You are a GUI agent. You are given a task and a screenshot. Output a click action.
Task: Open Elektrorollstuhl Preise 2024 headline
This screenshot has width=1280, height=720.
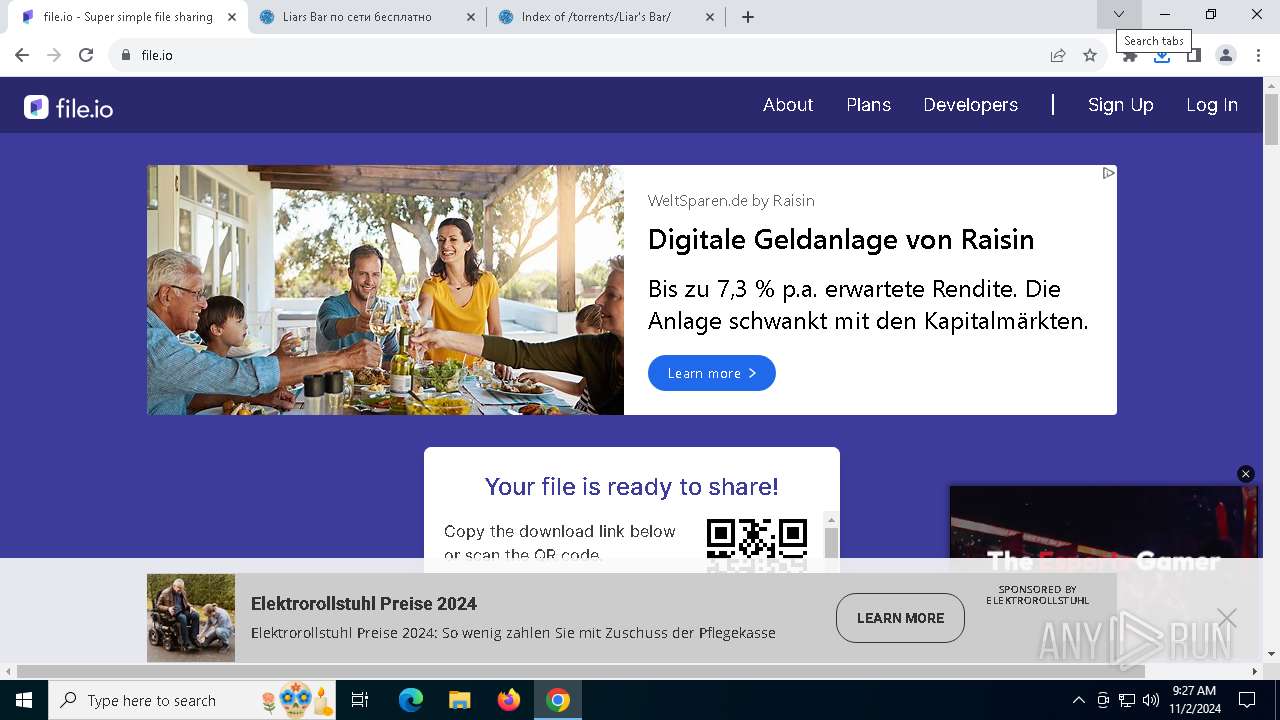(364, 604)
